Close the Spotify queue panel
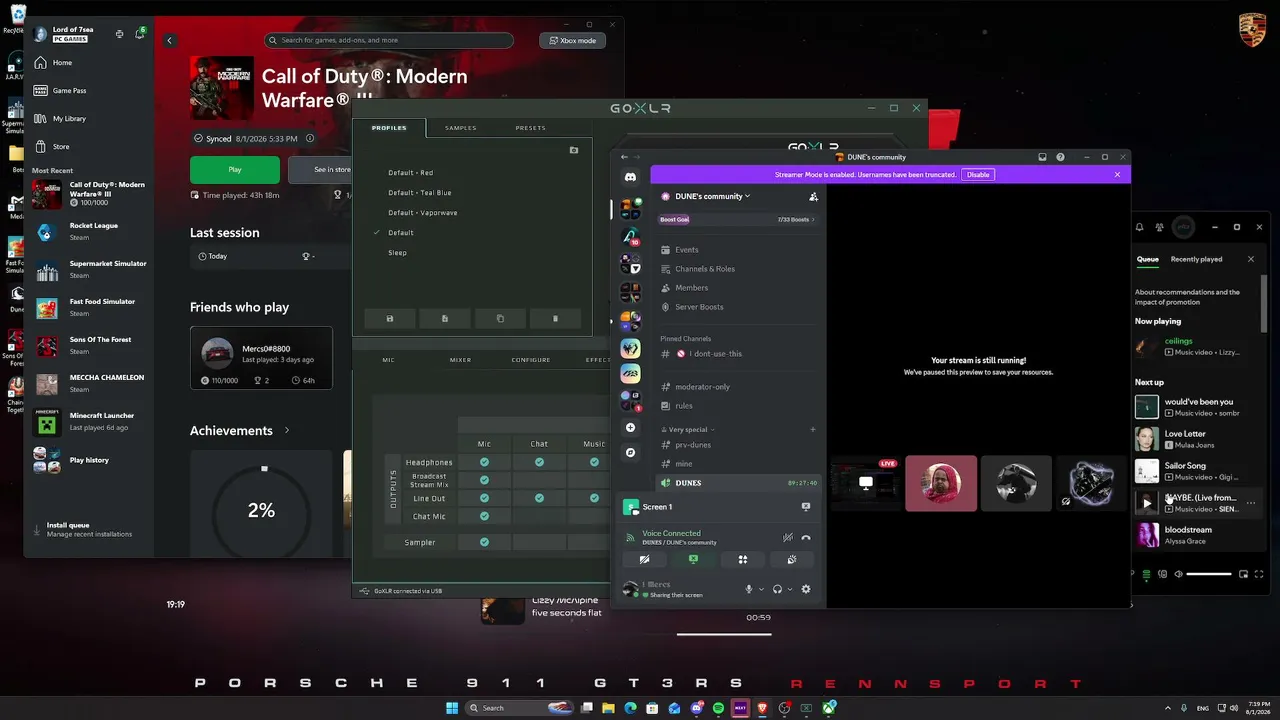Viewport: 1280px width, 720px height. pos(1250,259)
